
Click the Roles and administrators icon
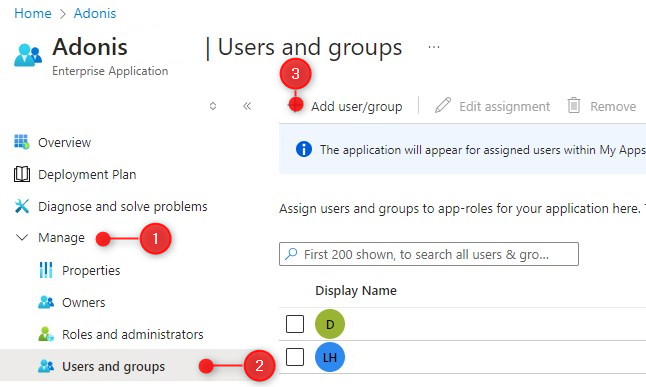[46, 334]
